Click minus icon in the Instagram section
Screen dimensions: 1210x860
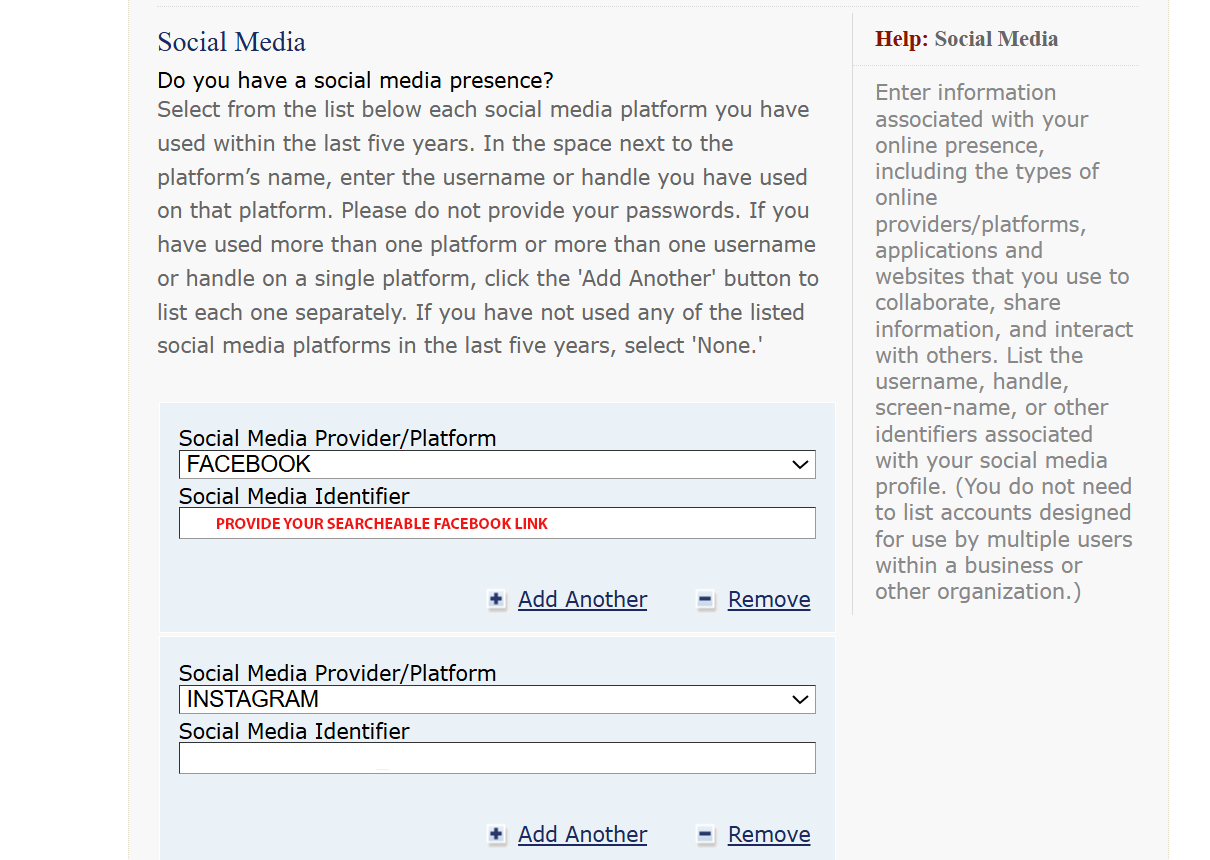coord(706,835)
